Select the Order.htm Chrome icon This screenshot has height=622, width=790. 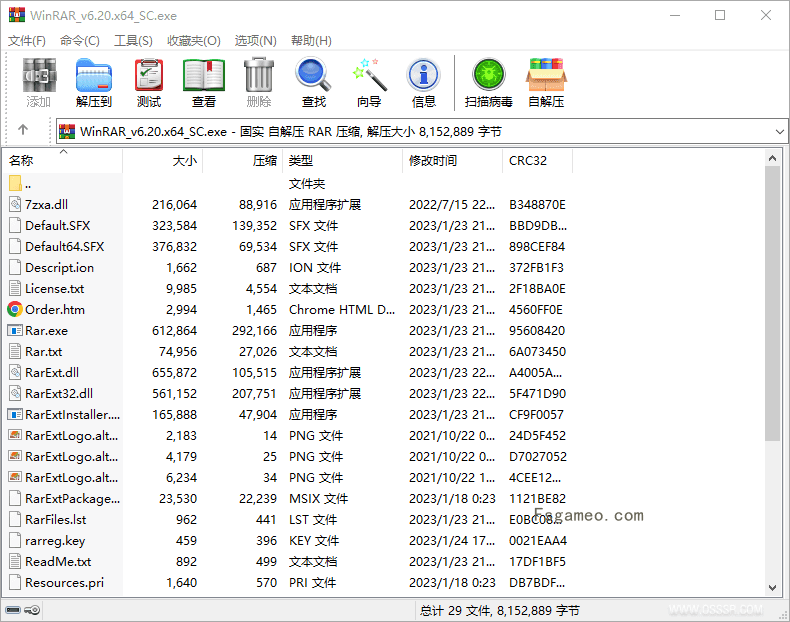pos(15,309)
